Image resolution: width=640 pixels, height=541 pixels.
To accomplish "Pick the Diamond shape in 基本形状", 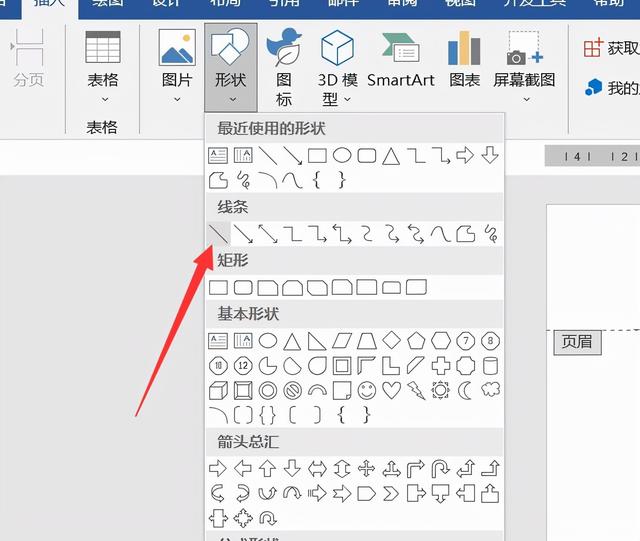I will point(391,341).
